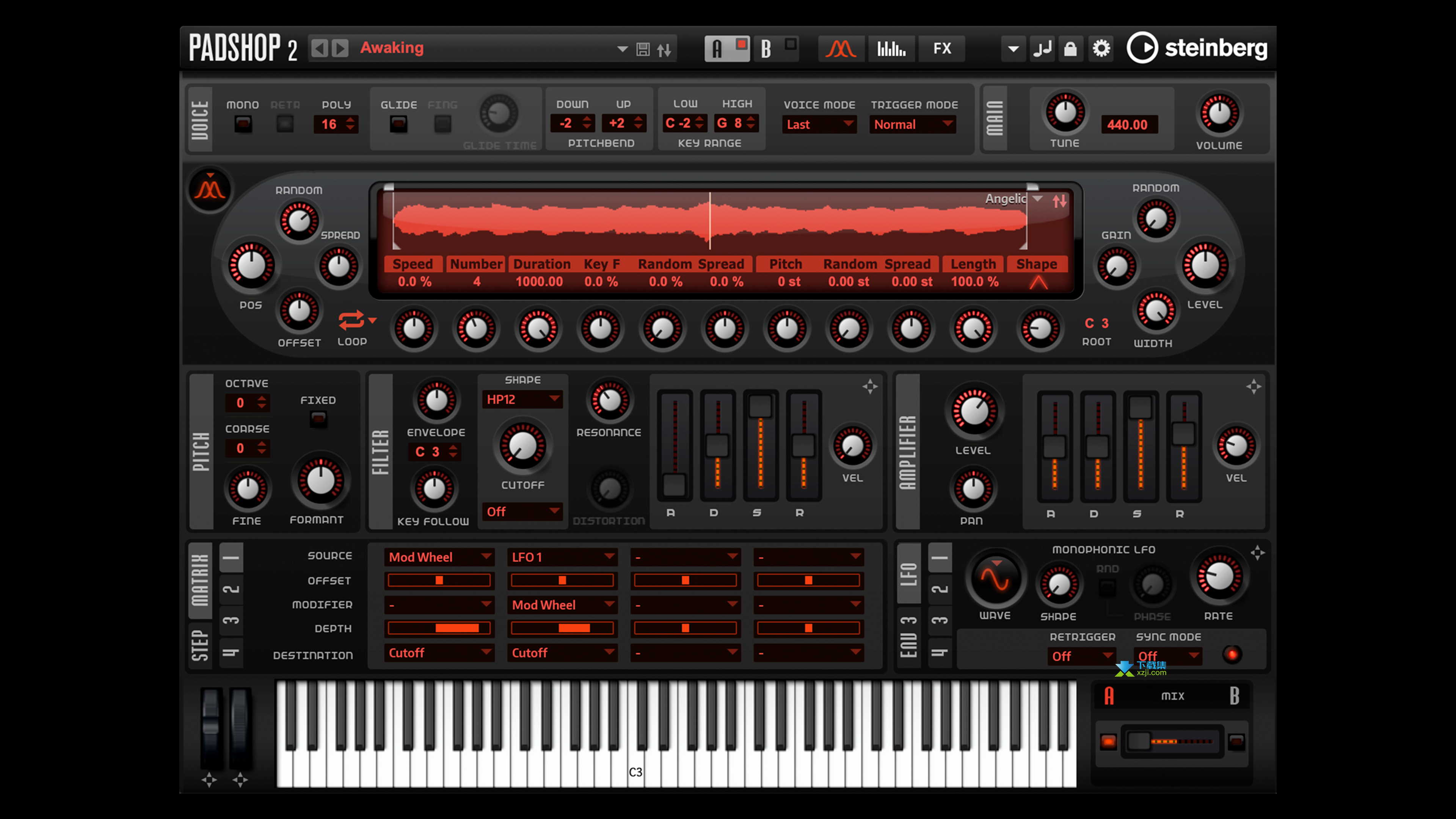Click first column matrix Depth slider
The width and height of the screenshot is (1456, 819).
[x=439, y=628]
